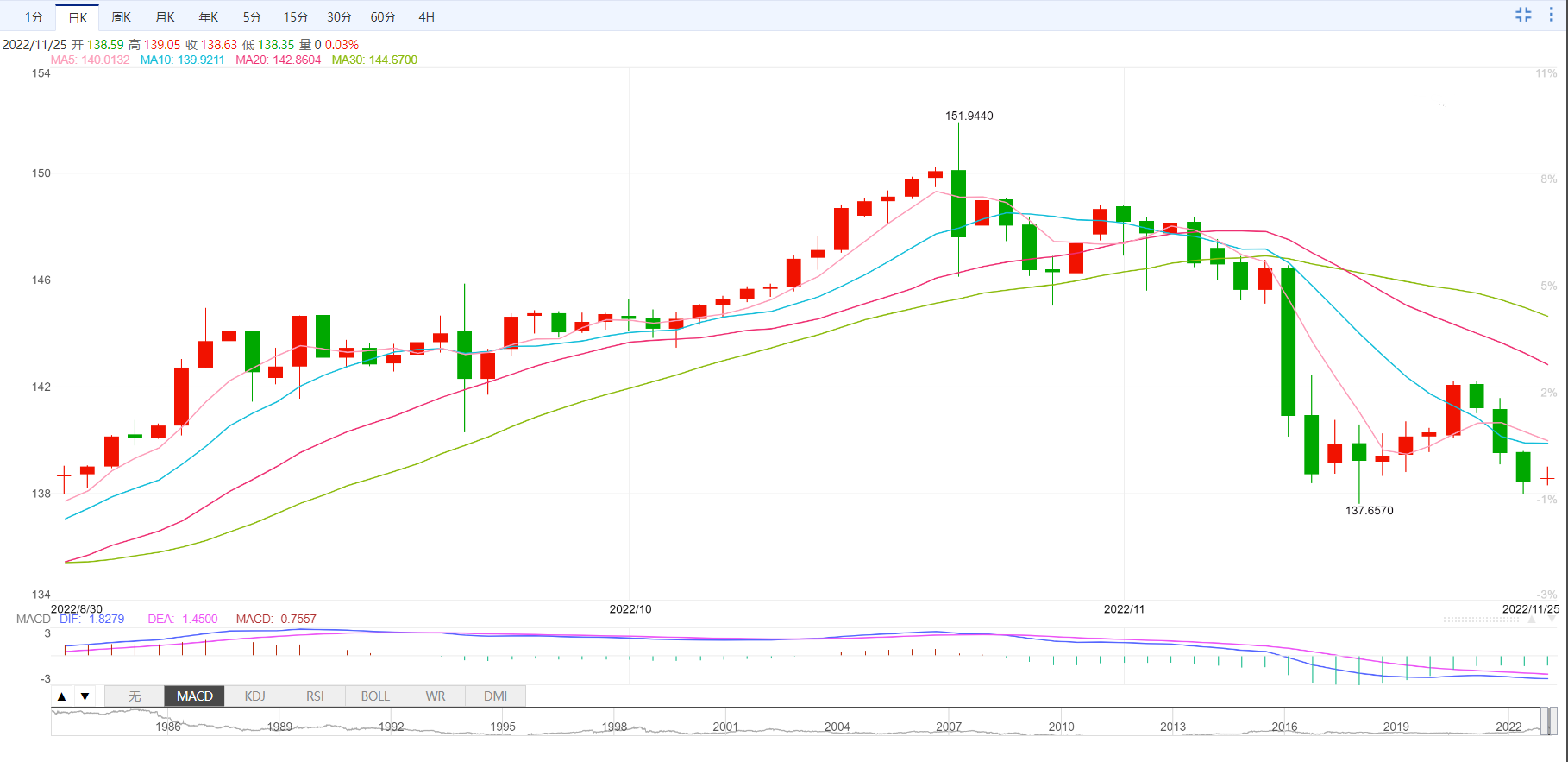Click the 137.6570 low price label
Viewport: 1568px width, 762px height.
[x=1370, y=510]
